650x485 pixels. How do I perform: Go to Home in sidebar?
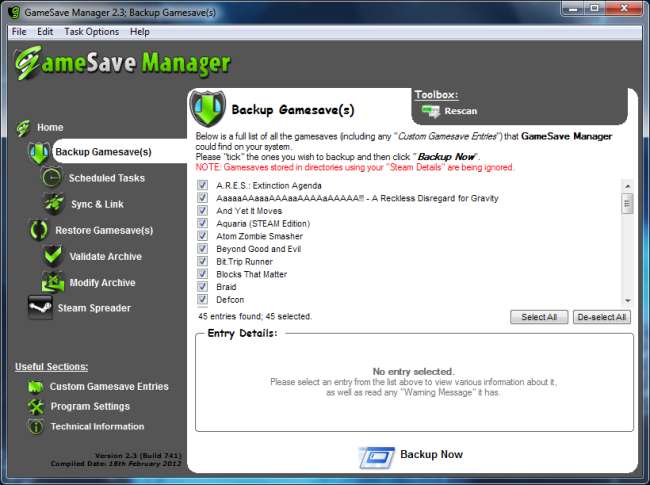tap(50, 127)
